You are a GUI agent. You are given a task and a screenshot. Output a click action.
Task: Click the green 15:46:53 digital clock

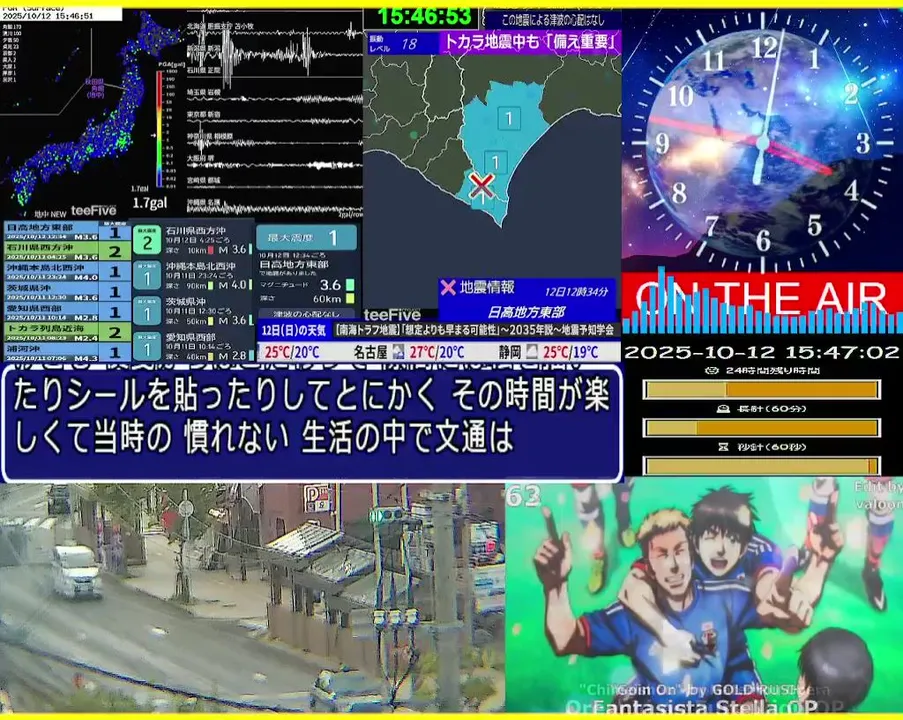click(x=424, y=16)
